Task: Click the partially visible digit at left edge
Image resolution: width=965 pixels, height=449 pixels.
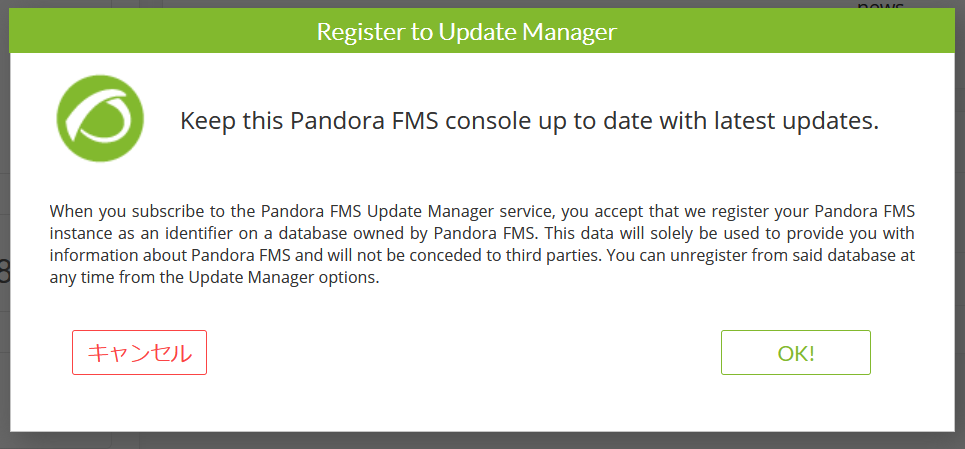Action: (x=4, y=272)
